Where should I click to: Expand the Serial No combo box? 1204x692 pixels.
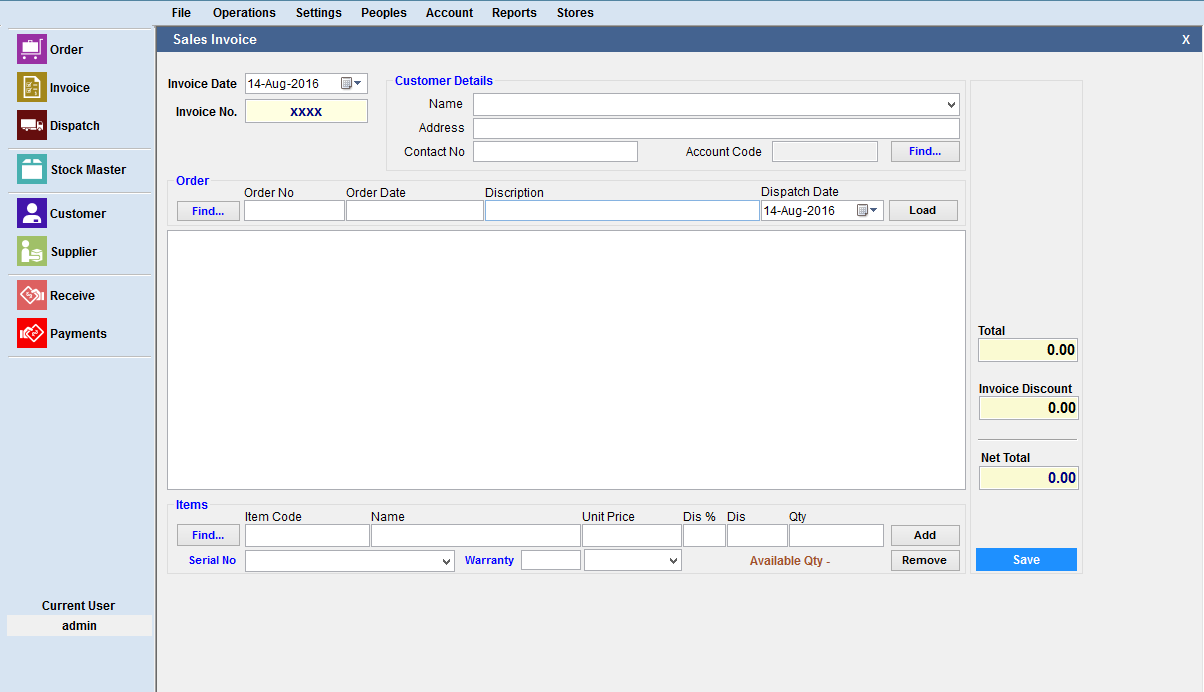(x=446, y=562)
